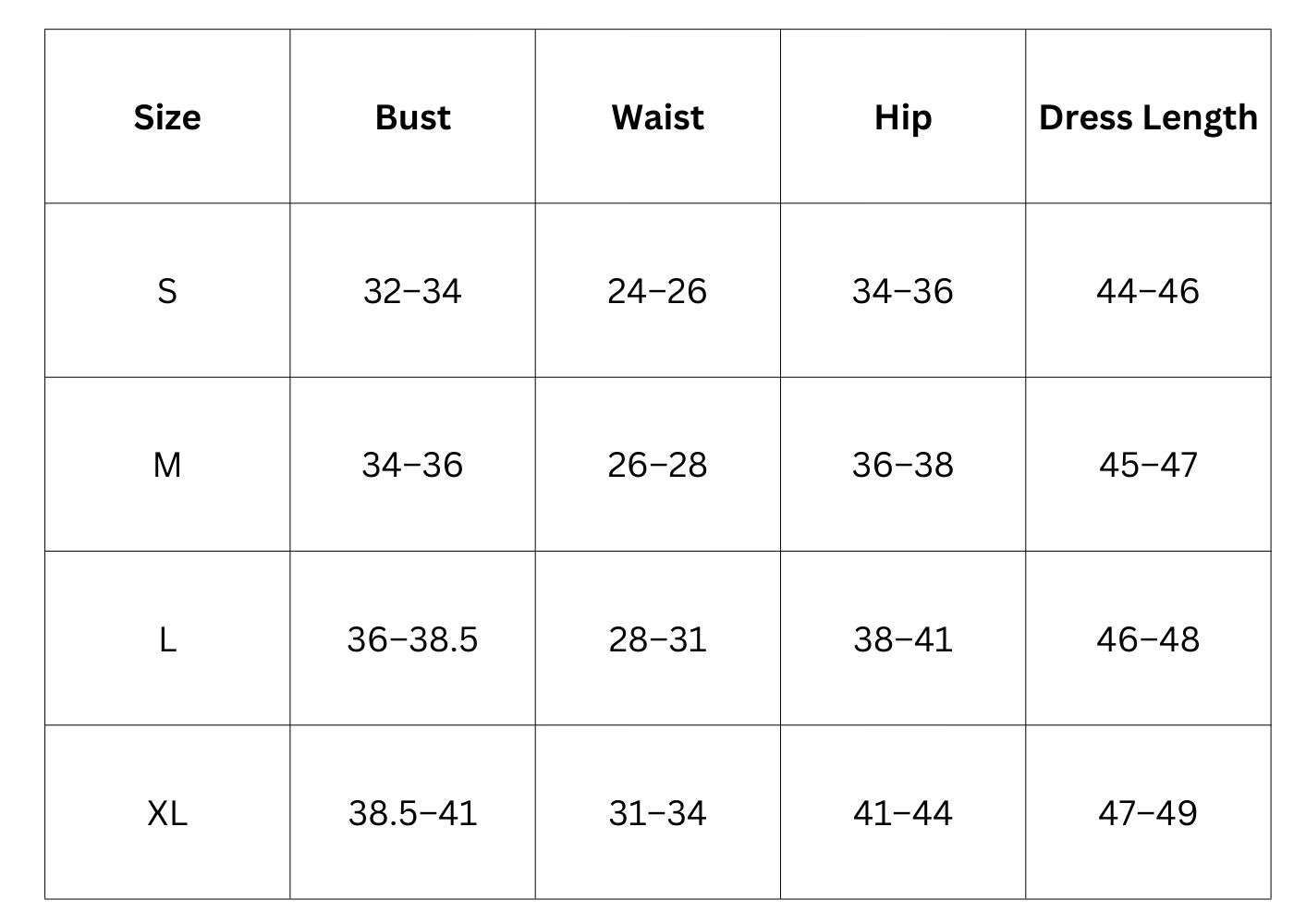The image size is (1294, 924).
Task: Select hip value 36–38 in M row
Action: [x=902, y=465]
